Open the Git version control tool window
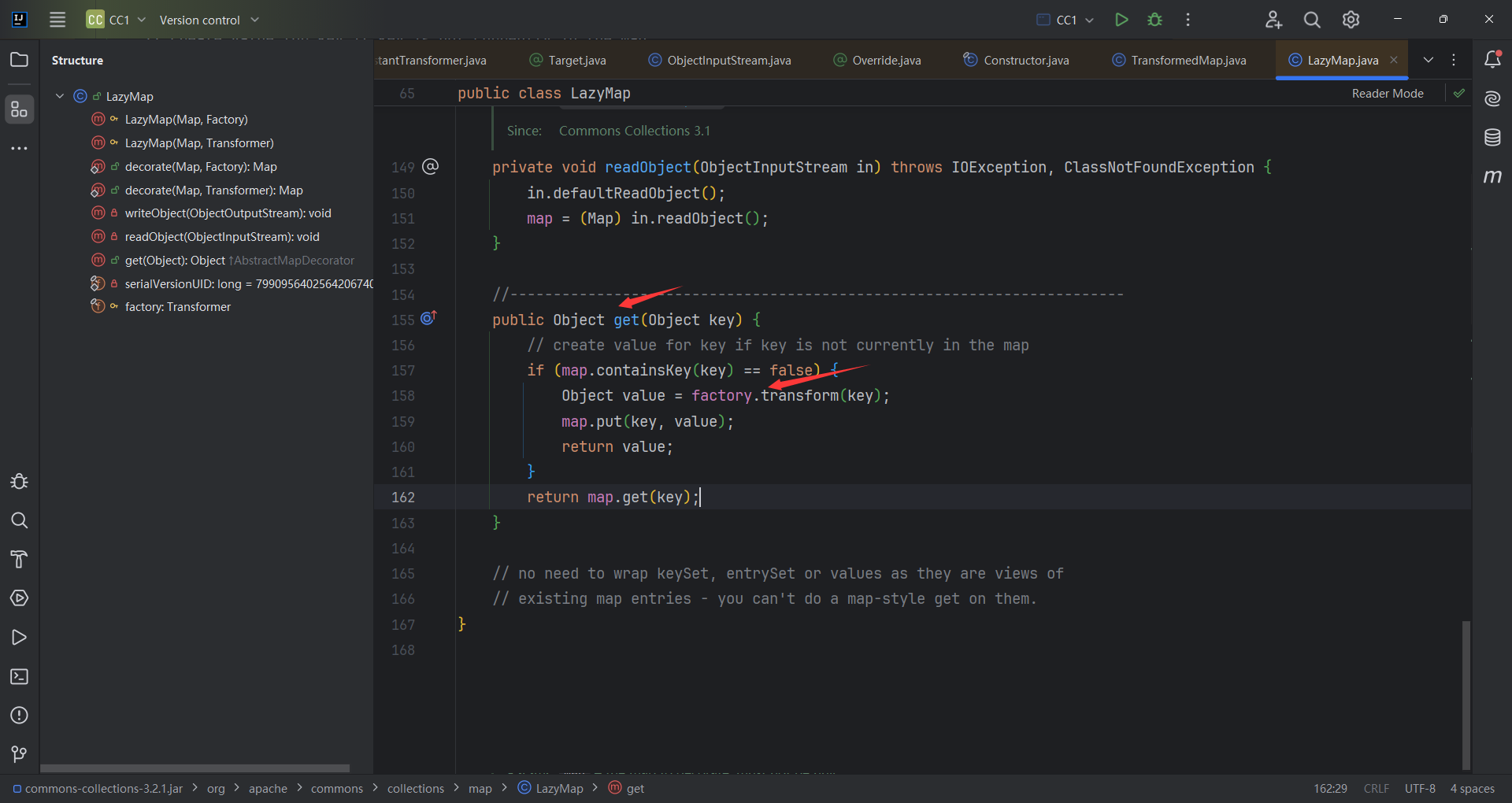The height and width of the screenshot is (803, 1512). click(19, 754)
